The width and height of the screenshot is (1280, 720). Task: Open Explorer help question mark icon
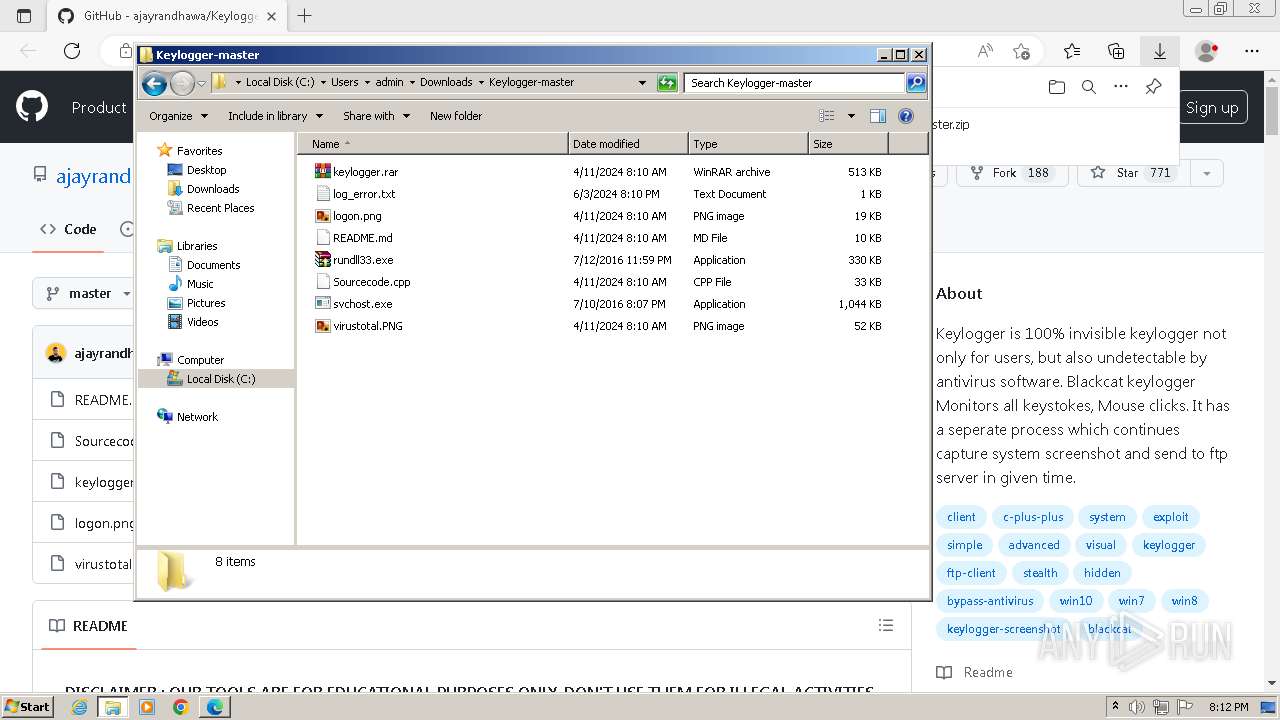click(x=906, y=116)
